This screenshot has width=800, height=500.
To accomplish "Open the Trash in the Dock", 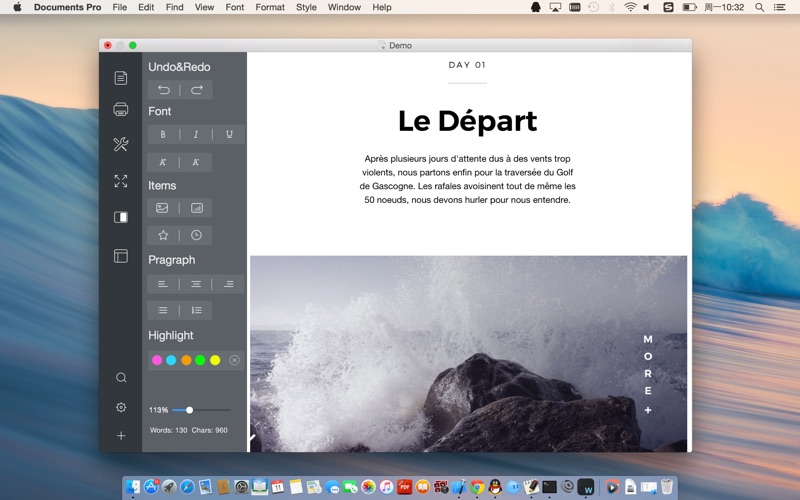I will 666,487.
